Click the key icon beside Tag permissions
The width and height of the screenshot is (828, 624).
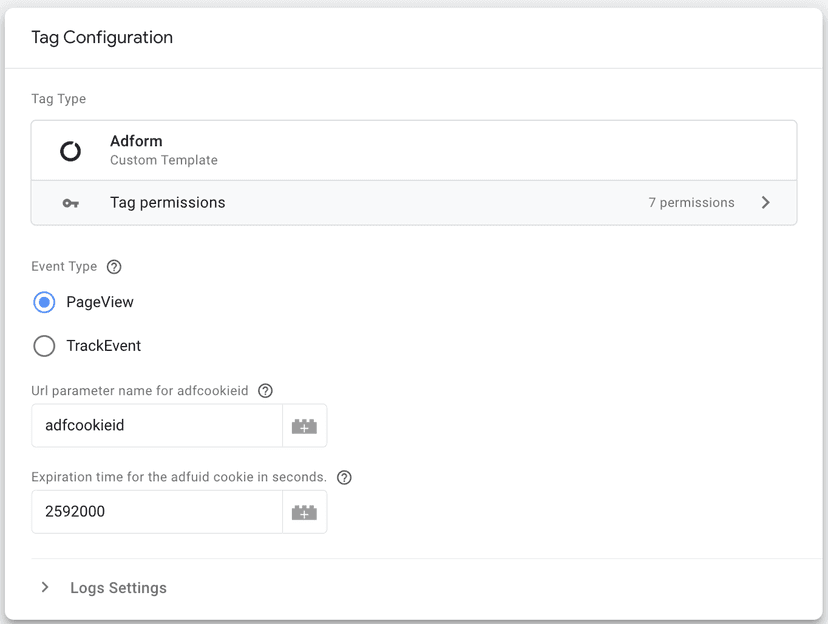click(x=69, y=201)
